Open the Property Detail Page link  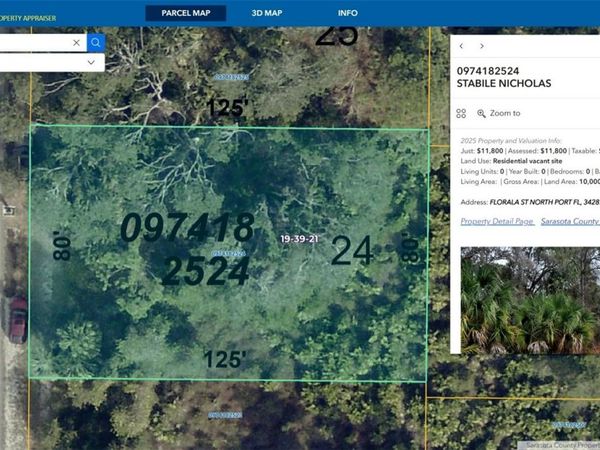click(496, 221)
